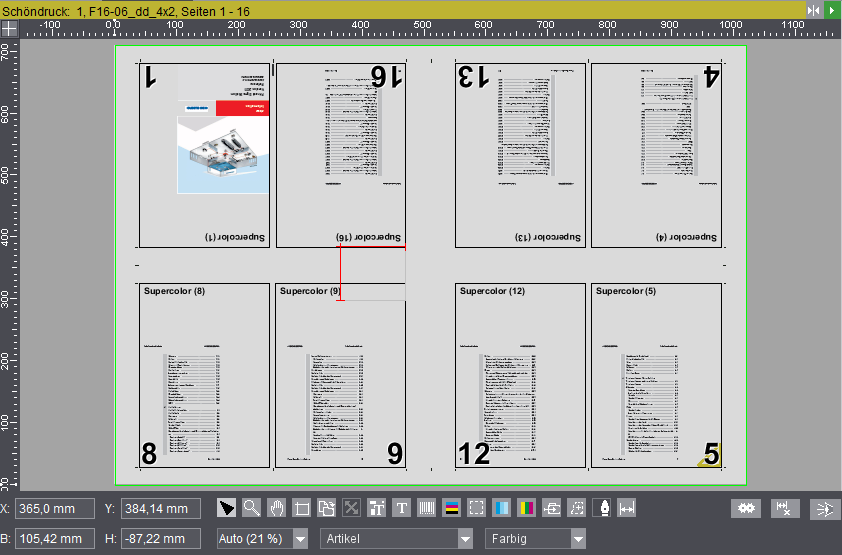This screenshot has height=555, width=842.
Task: Open the Farbig color mode dropdown
Action: point(535,538)
